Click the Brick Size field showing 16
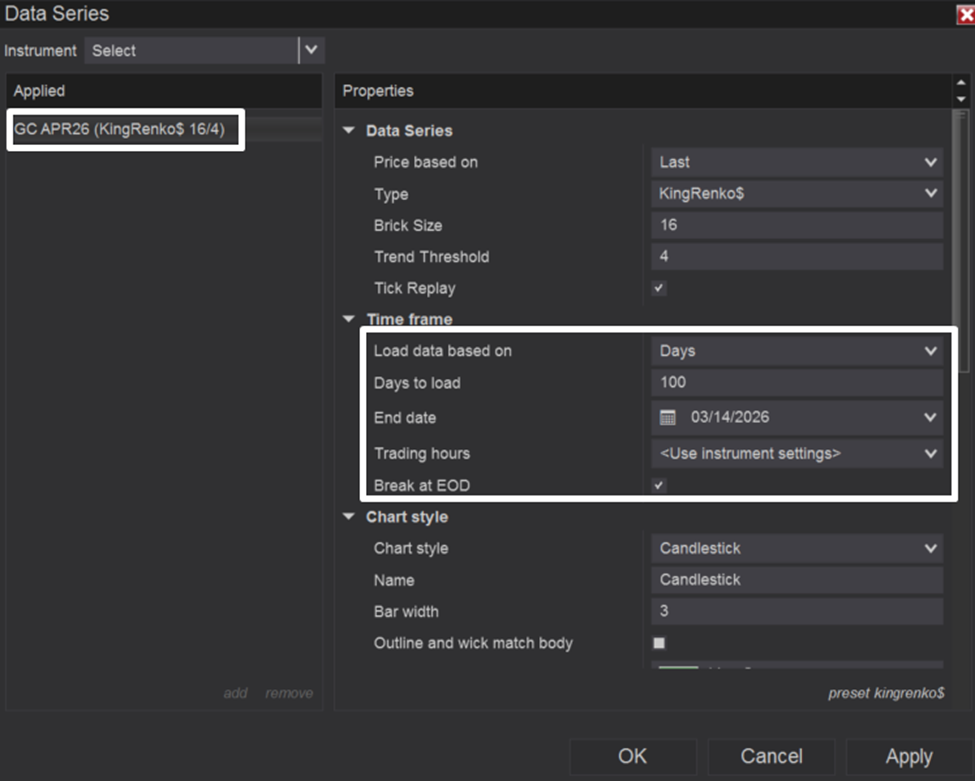The image size is (975, 781). tap(797, 225)
